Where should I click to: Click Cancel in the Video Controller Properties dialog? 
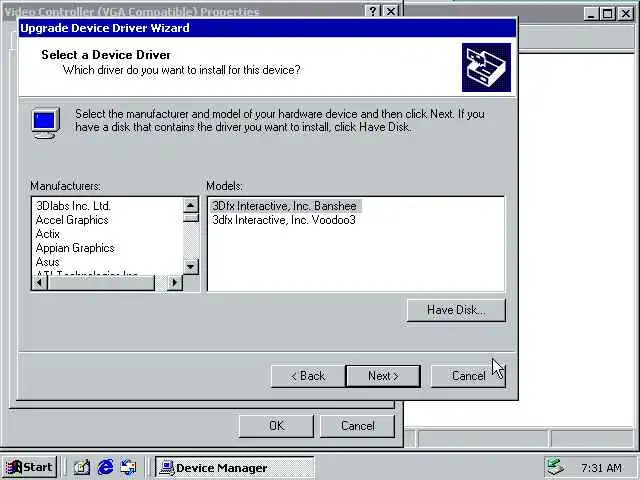coord(358,426)
